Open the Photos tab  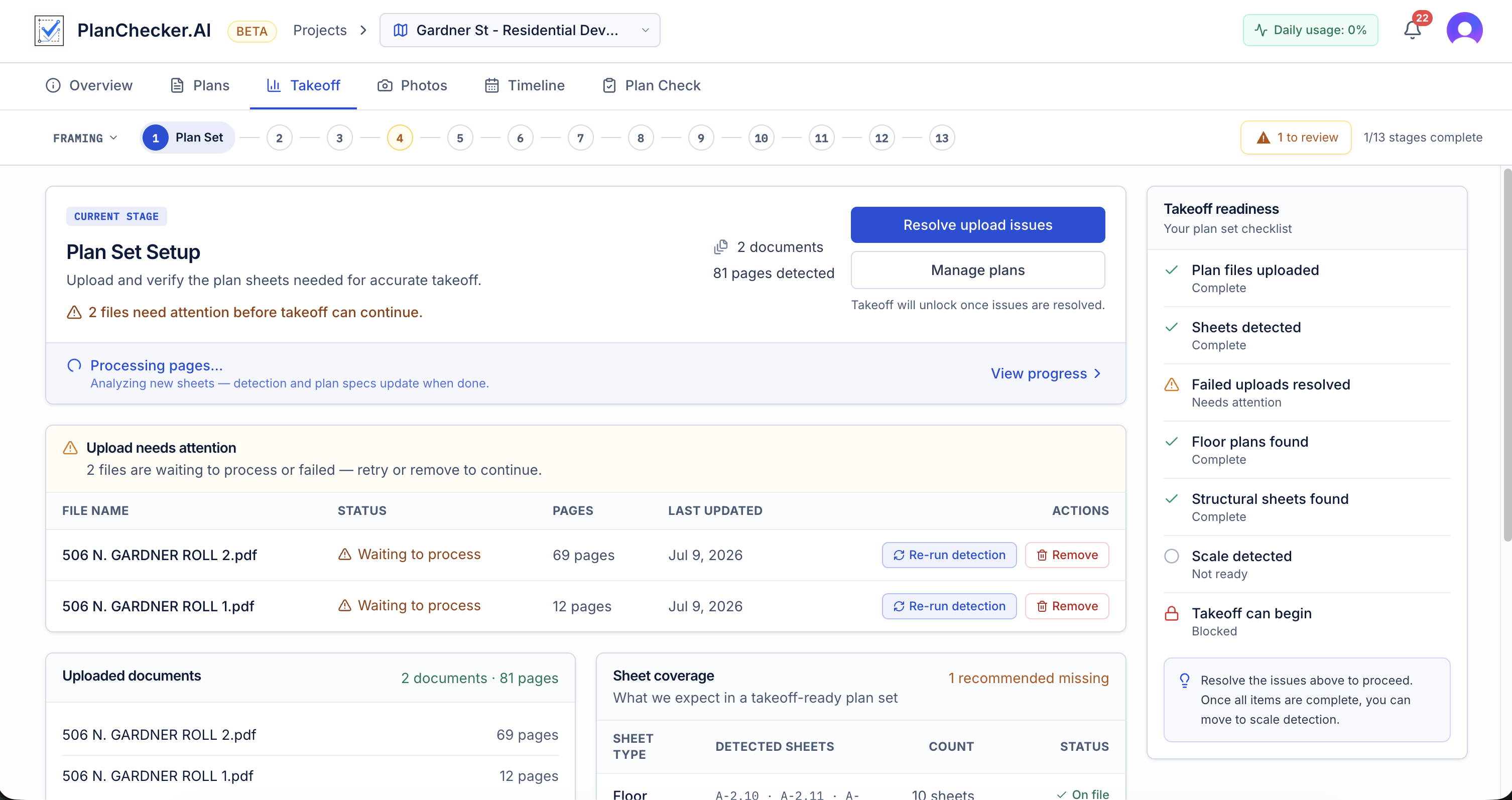[412, 86]
